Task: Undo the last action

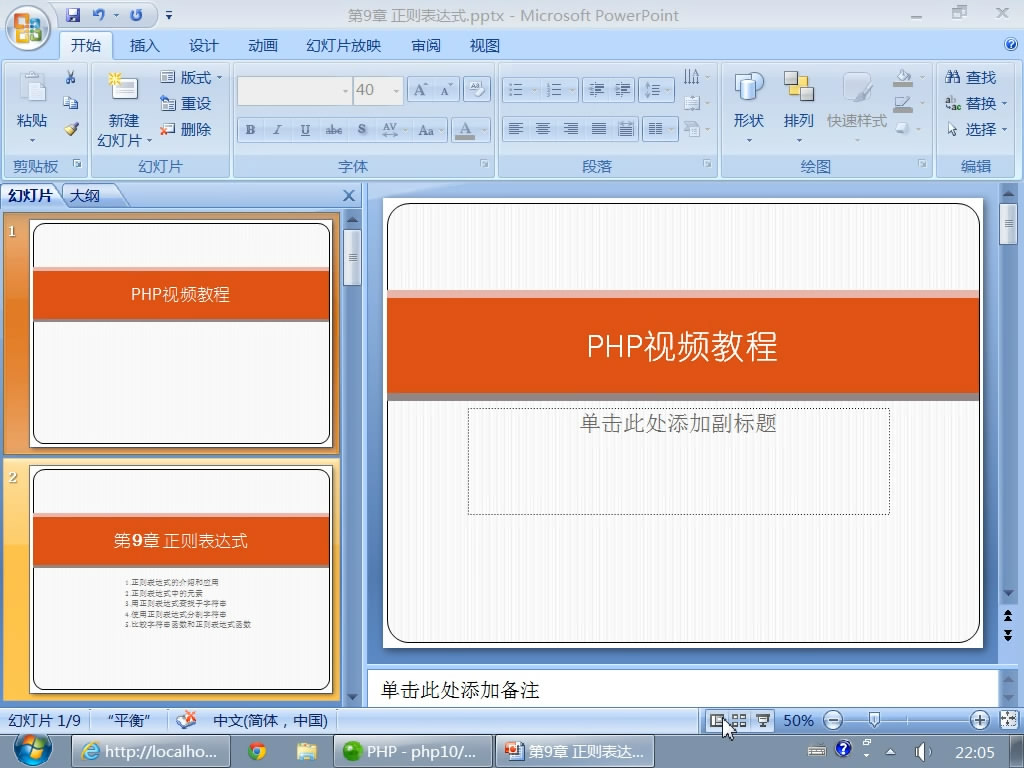Action: [x=98, y=14]
